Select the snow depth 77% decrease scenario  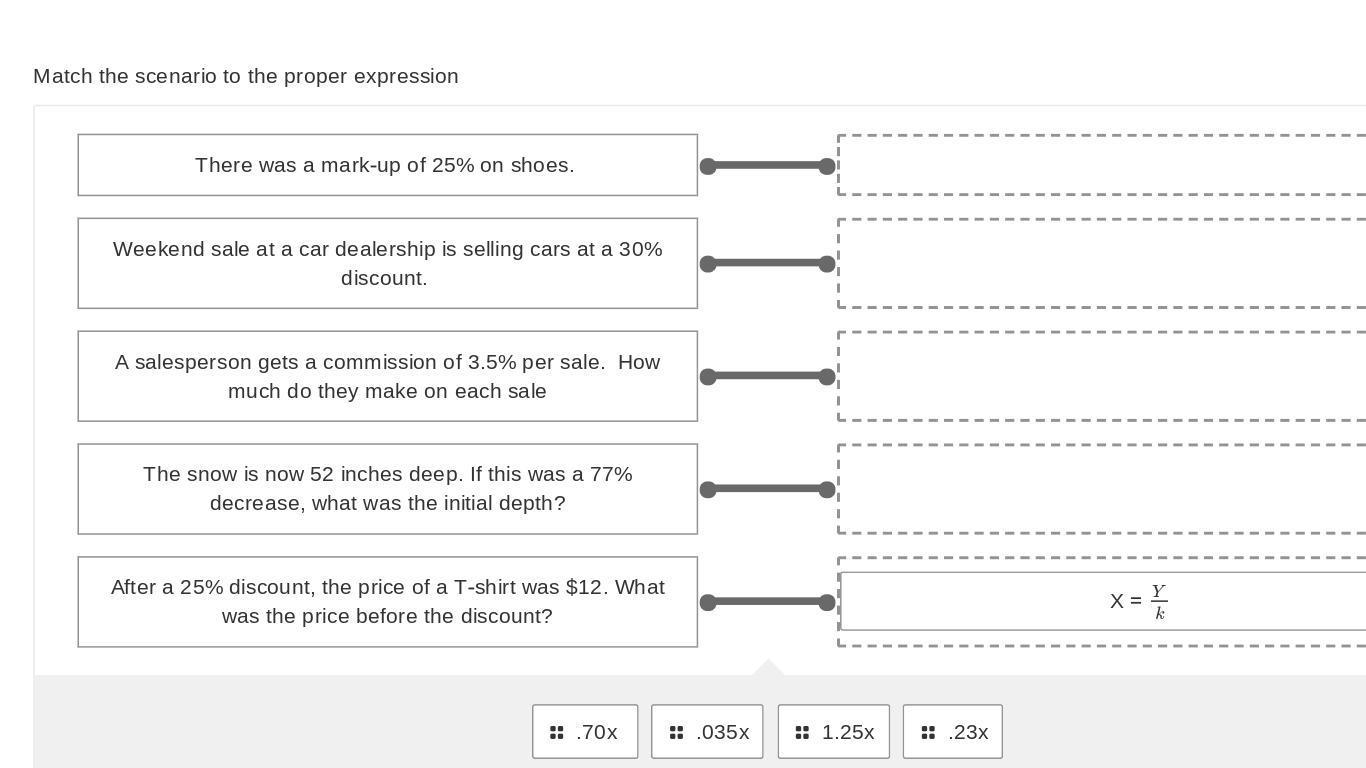[x=387, y=489]
